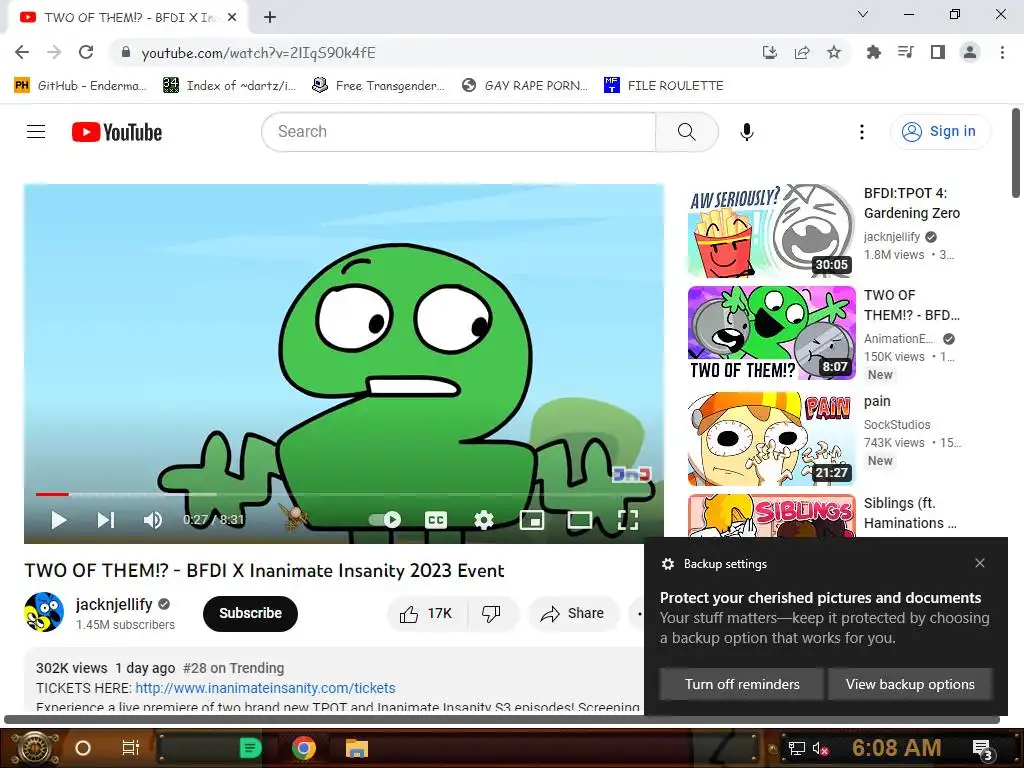
Task: Click the URL address bar
Action: pos(431,53)
